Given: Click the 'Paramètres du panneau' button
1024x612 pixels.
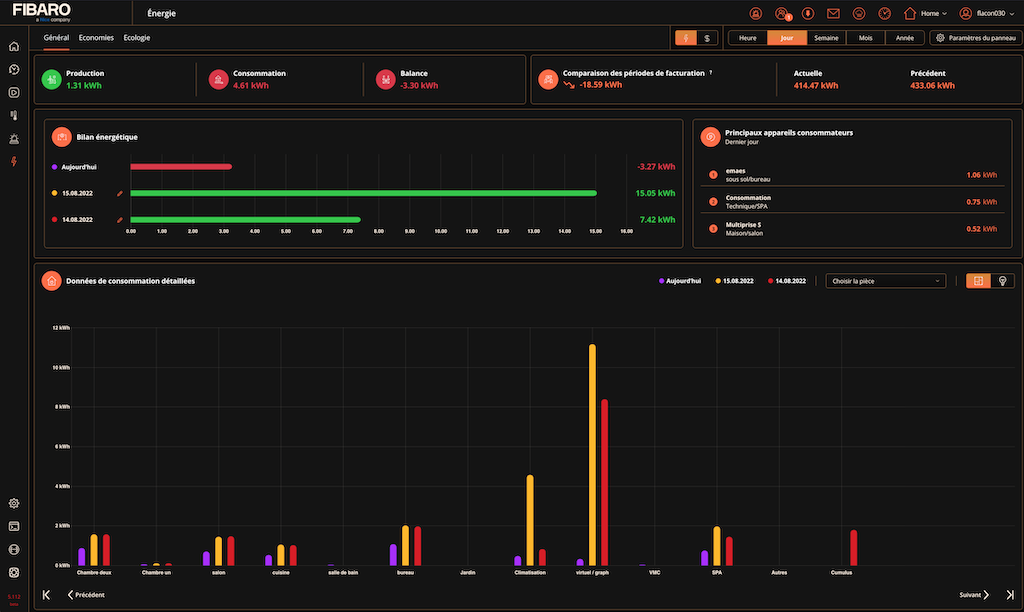Looking at the screenshot, I should pos(977,38).
